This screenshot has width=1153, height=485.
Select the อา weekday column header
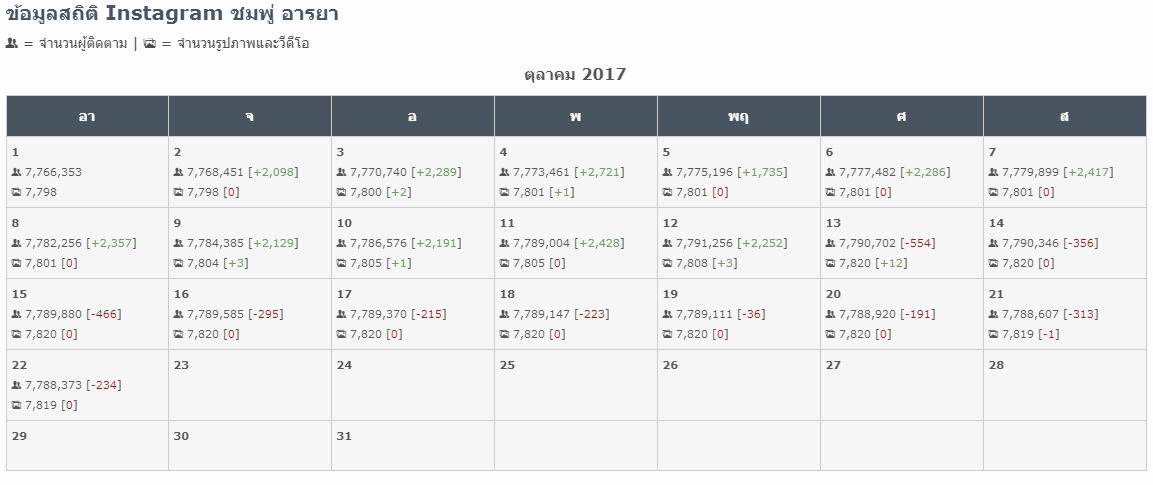87,116
